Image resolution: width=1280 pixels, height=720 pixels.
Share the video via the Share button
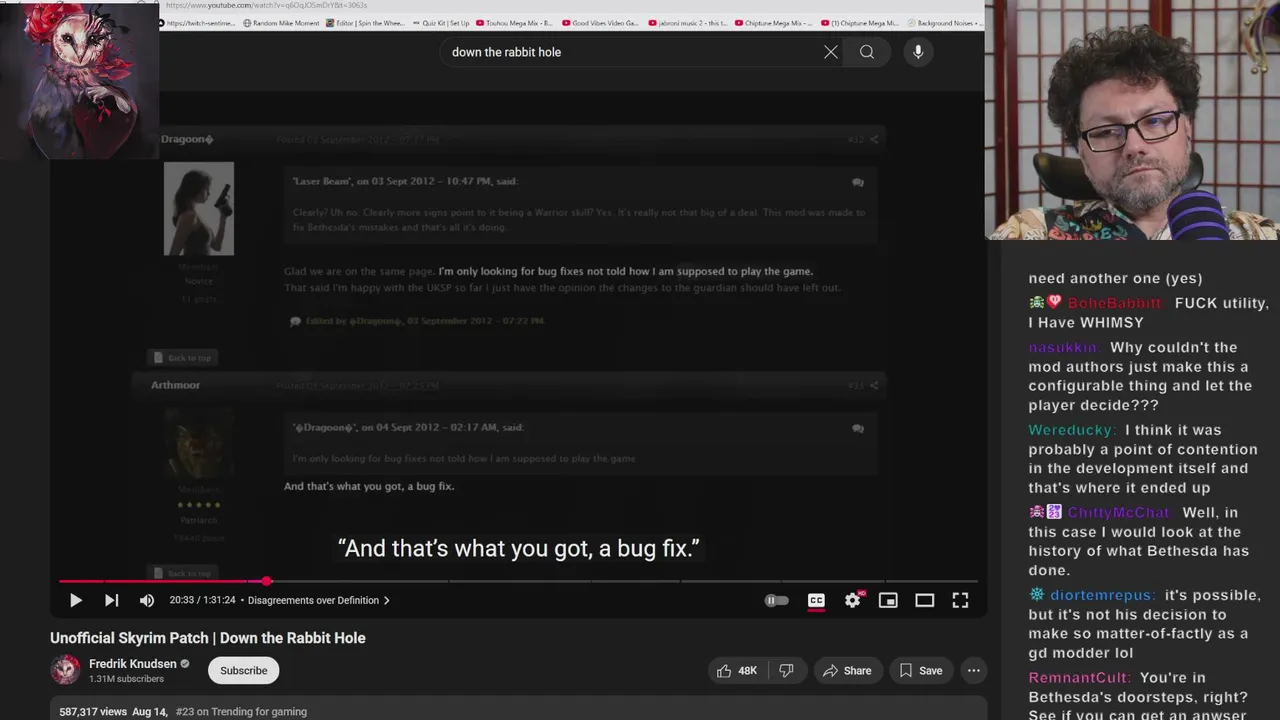pos(847,671)
